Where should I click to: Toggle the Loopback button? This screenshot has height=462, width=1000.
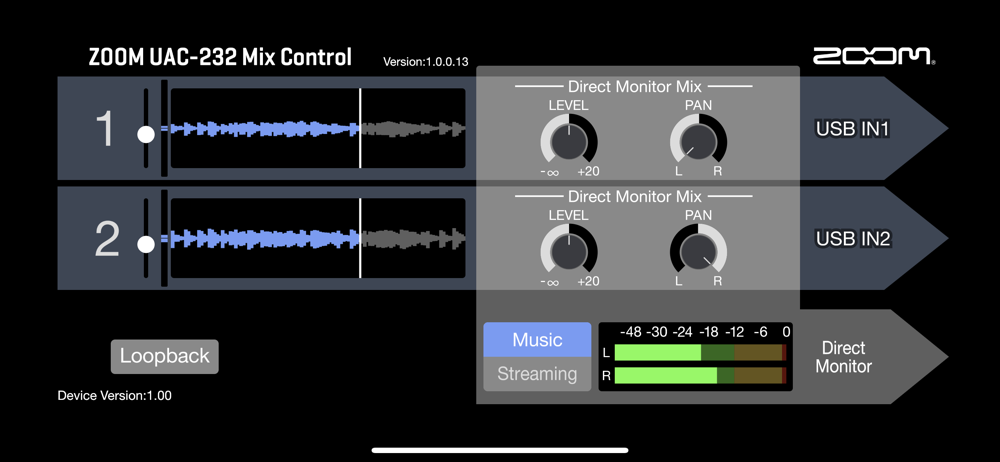coord(165,356)
